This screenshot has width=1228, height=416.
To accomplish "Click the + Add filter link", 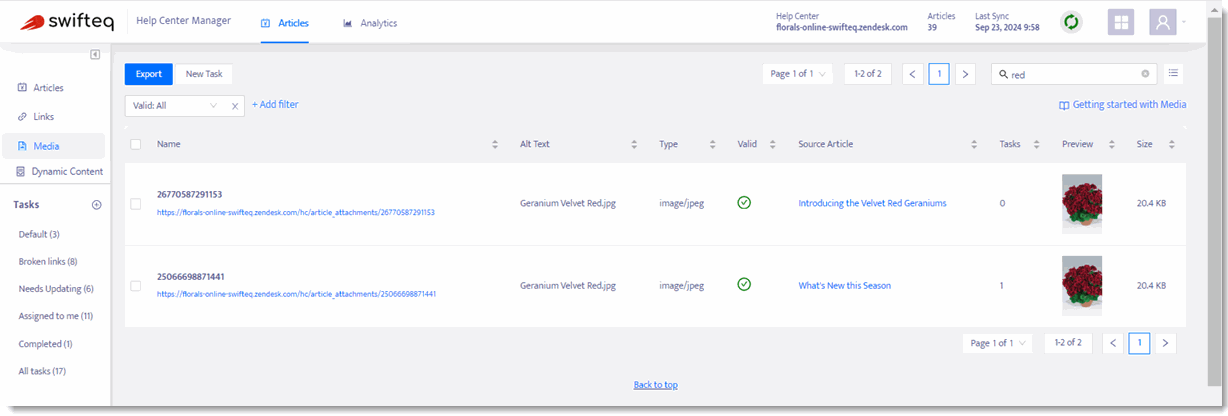I will click(x=275, y=104).
